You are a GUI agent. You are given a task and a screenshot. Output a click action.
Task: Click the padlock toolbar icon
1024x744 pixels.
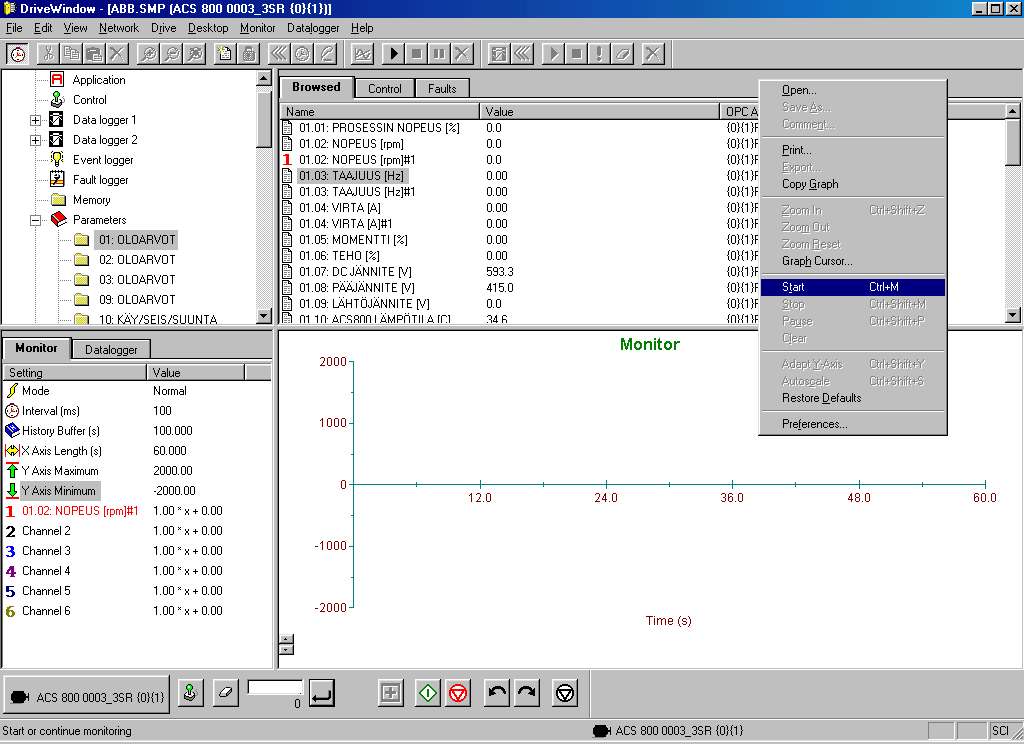pyautogui.click(x=249, y=54)
